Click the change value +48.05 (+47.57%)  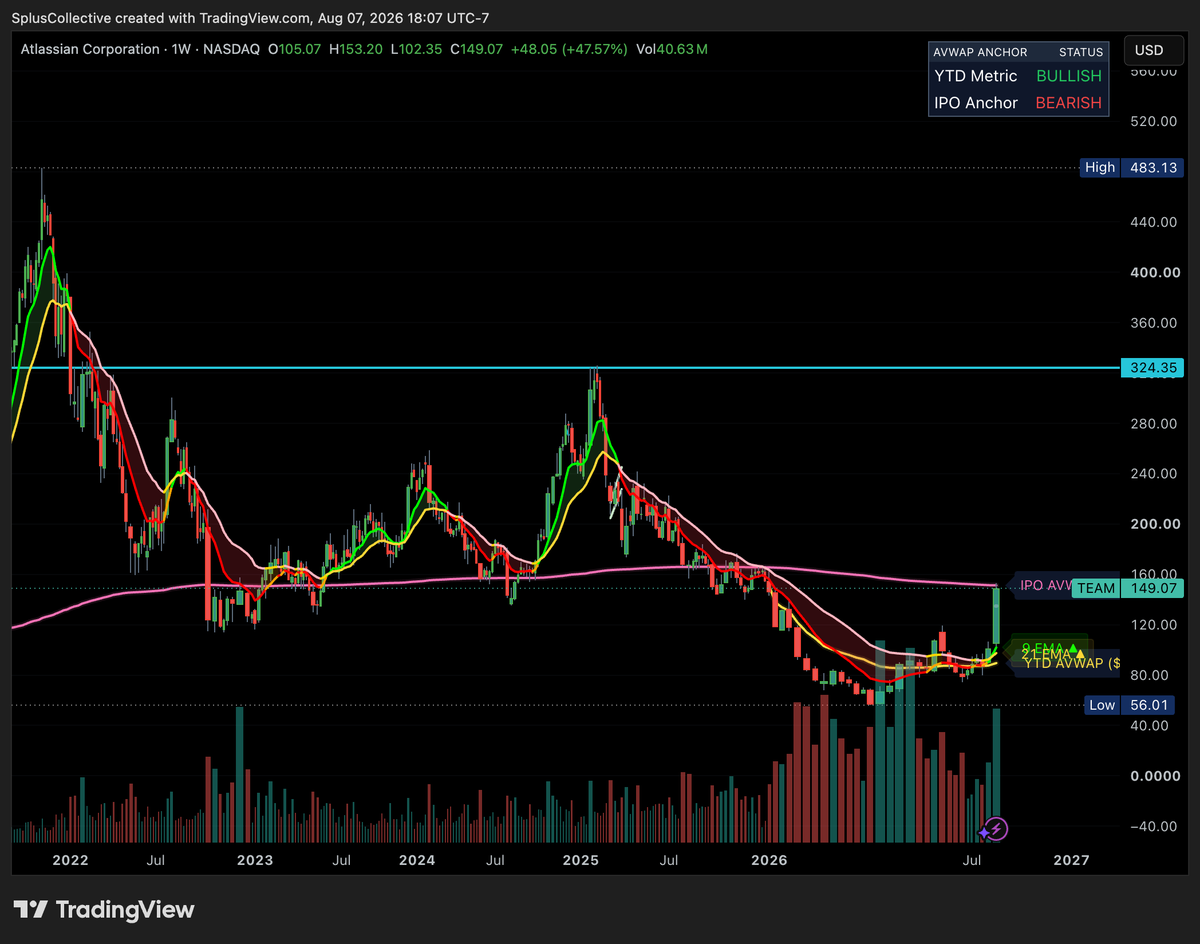coord(570,49)
